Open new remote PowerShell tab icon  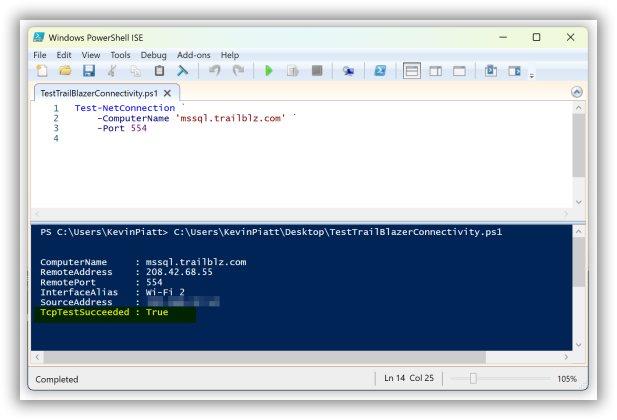pos(348,71)
